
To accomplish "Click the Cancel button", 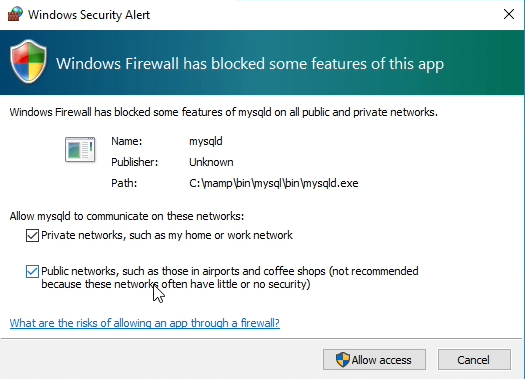I will pos(474,360).
